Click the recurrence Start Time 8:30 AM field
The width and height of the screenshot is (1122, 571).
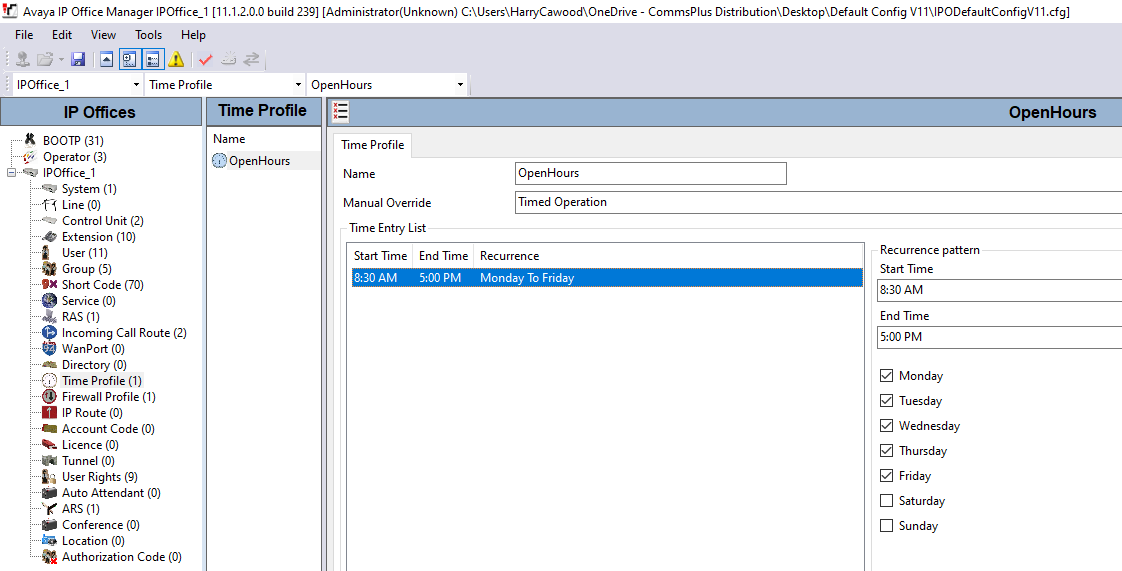pos(999,290)
